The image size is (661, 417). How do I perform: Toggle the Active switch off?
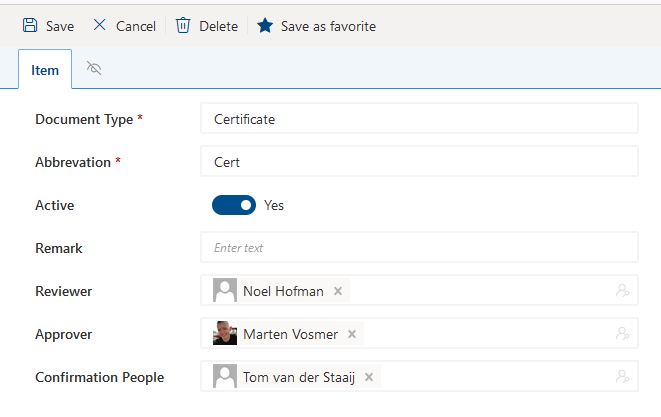click(x=234, y=205)
